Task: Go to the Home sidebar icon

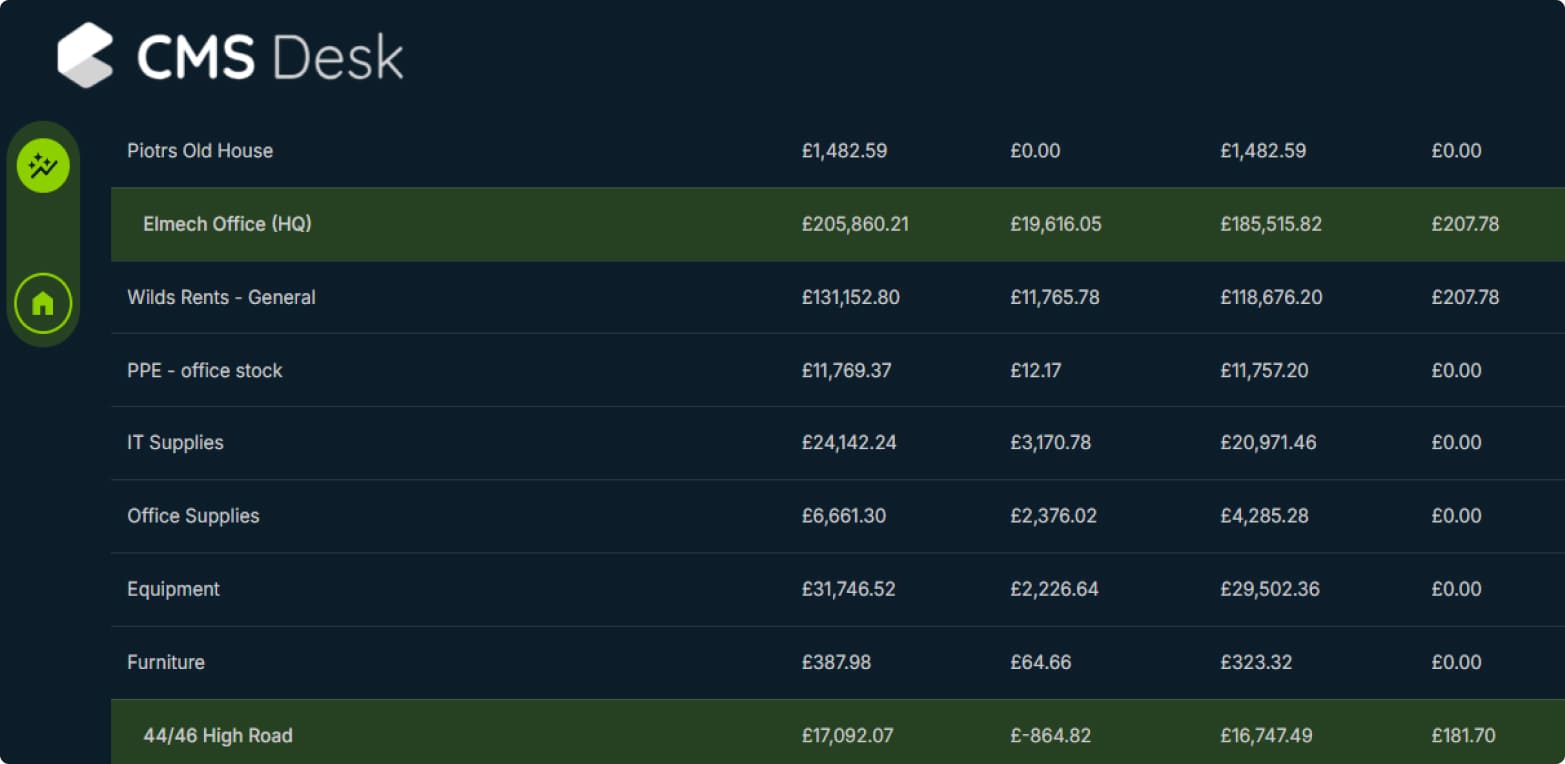Action: point(43,302)
